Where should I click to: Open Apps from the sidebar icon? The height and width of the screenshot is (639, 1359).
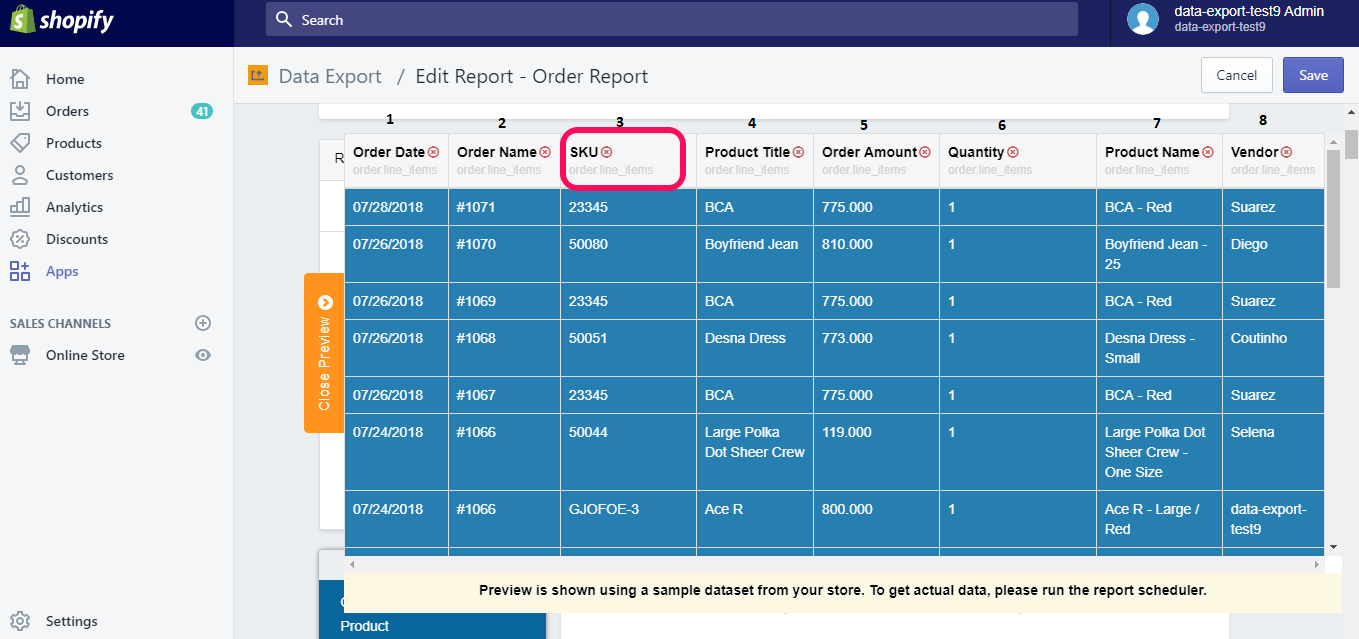coord(22,270)
